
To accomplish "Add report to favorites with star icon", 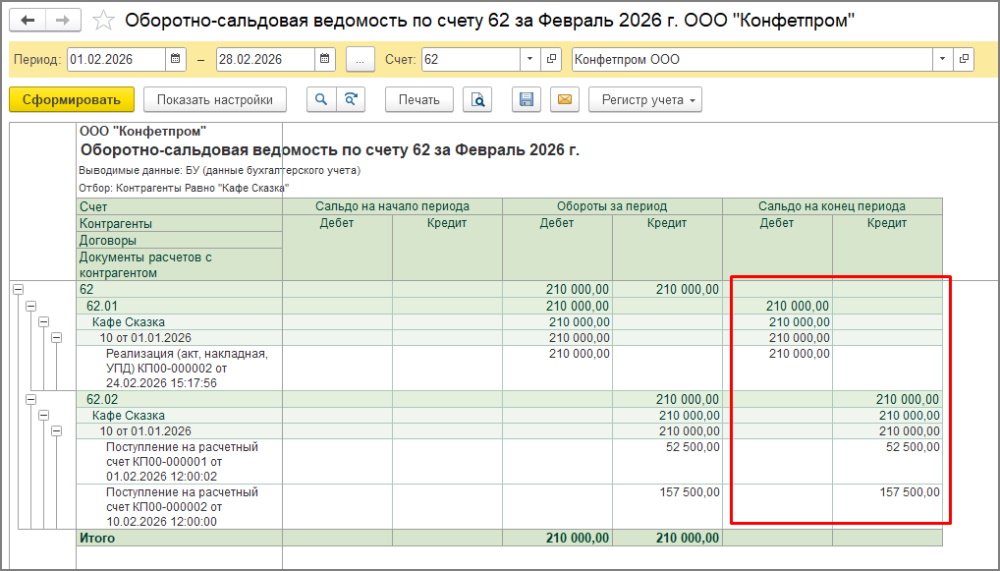I will (x=102, y=20).
